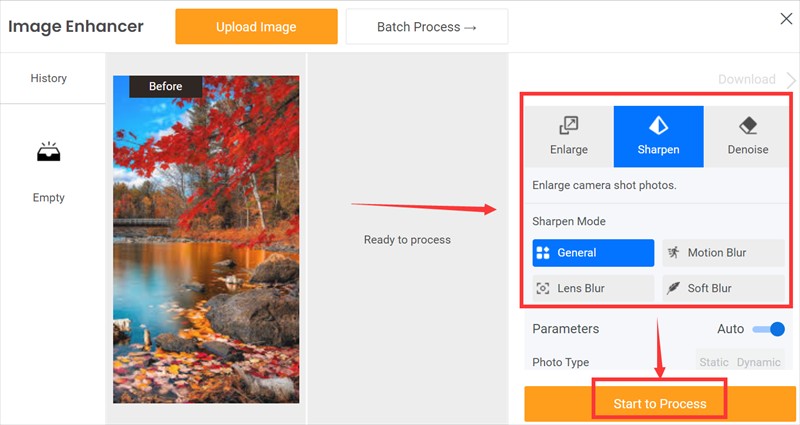The image size is (800, 425).
Task: Choose Static photo type
Action: pyautogui.click(x=714, y=362)
